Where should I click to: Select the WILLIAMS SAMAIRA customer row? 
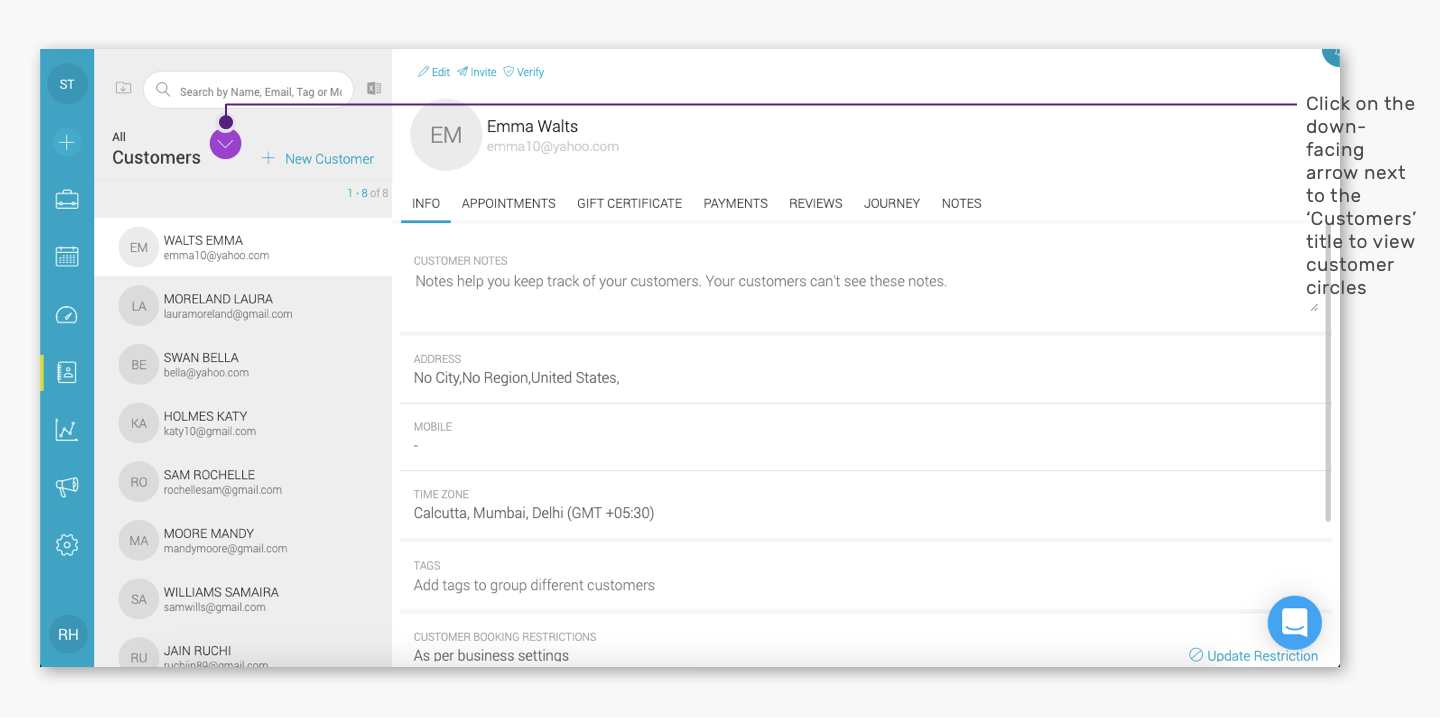[243, 599]
